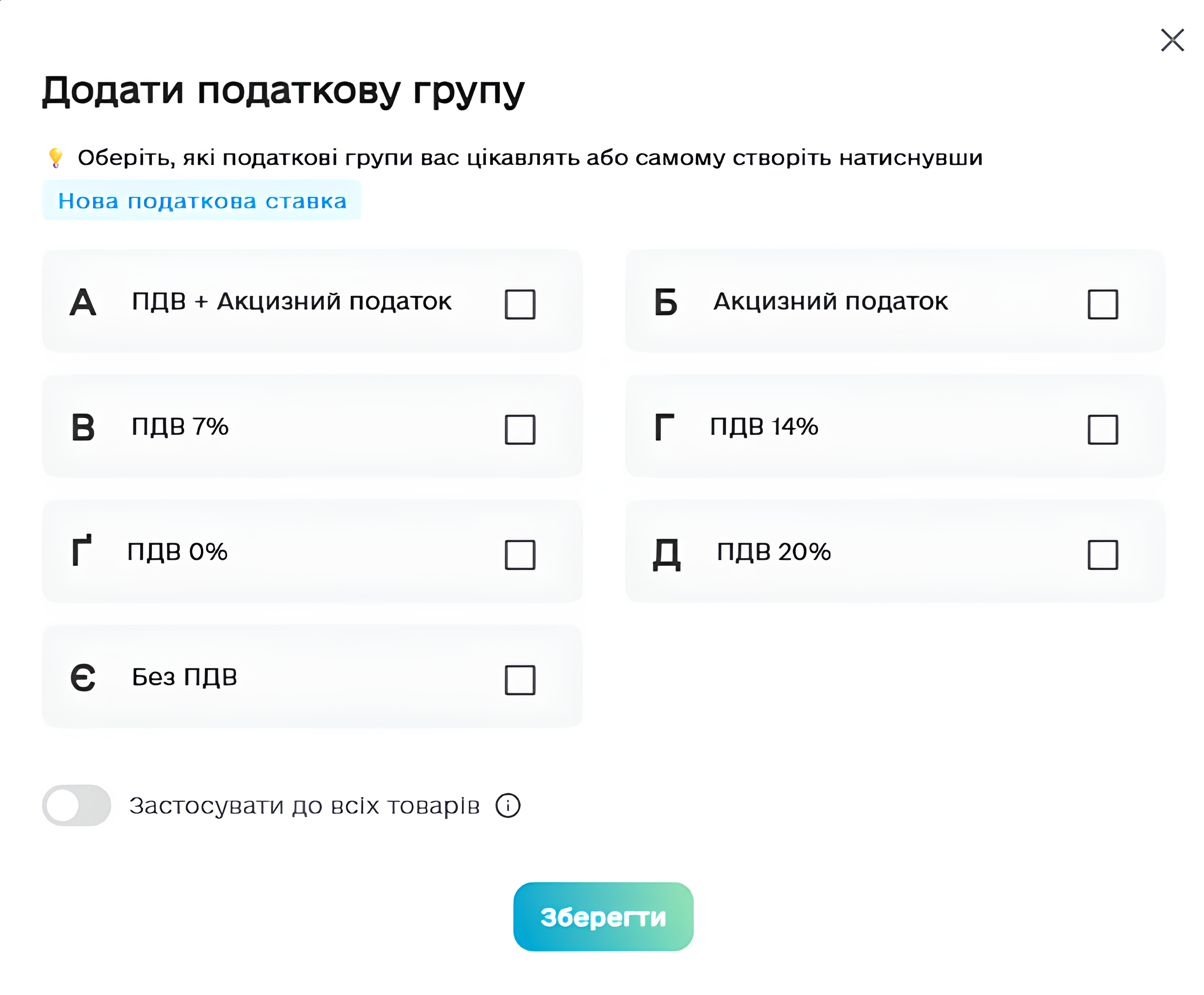
Task: Open 'Нова податкова ставка' link
Action: 202,200
